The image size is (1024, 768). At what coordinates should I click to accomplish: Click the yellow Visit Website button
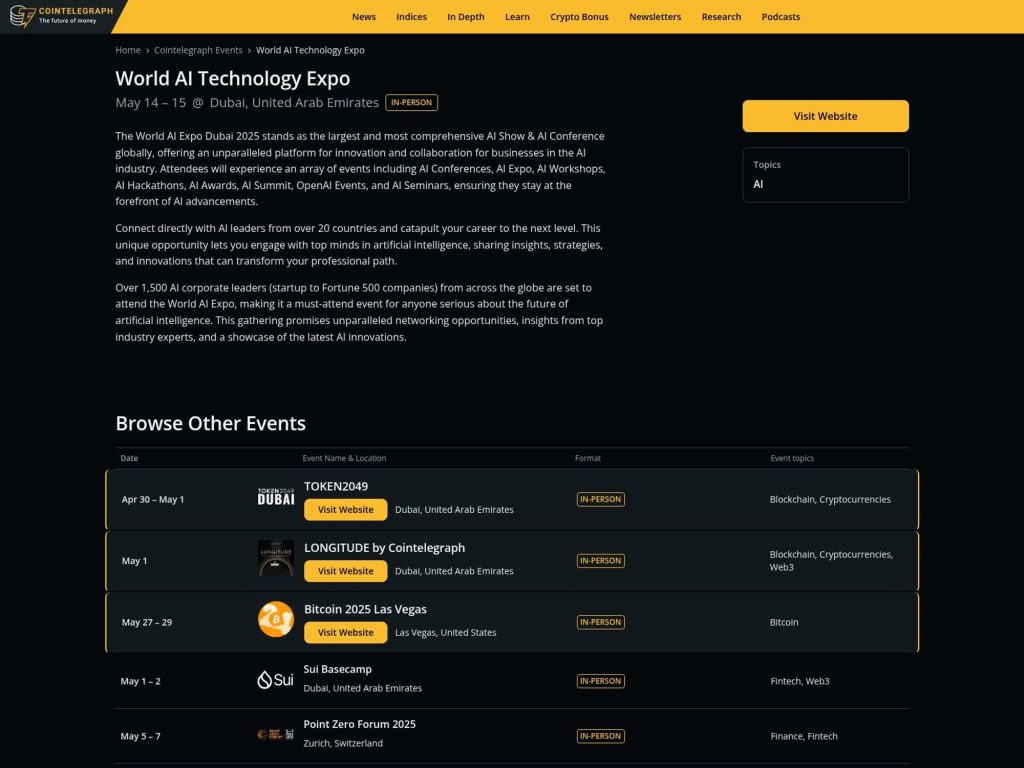pyautogui.click(x=825, y=116)
